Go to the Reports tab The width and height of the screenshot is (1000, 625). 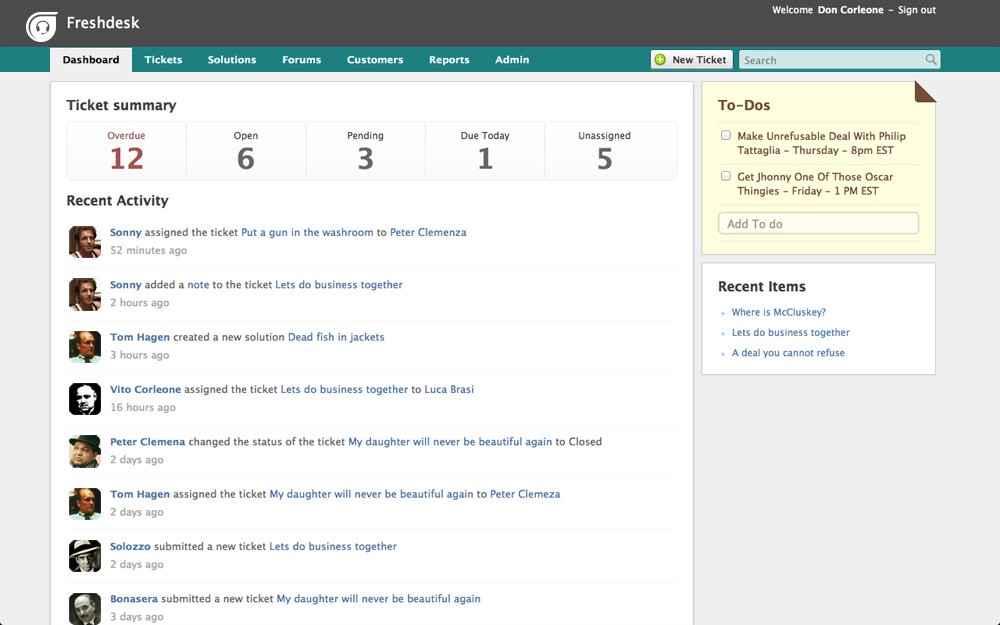point(449,60)
